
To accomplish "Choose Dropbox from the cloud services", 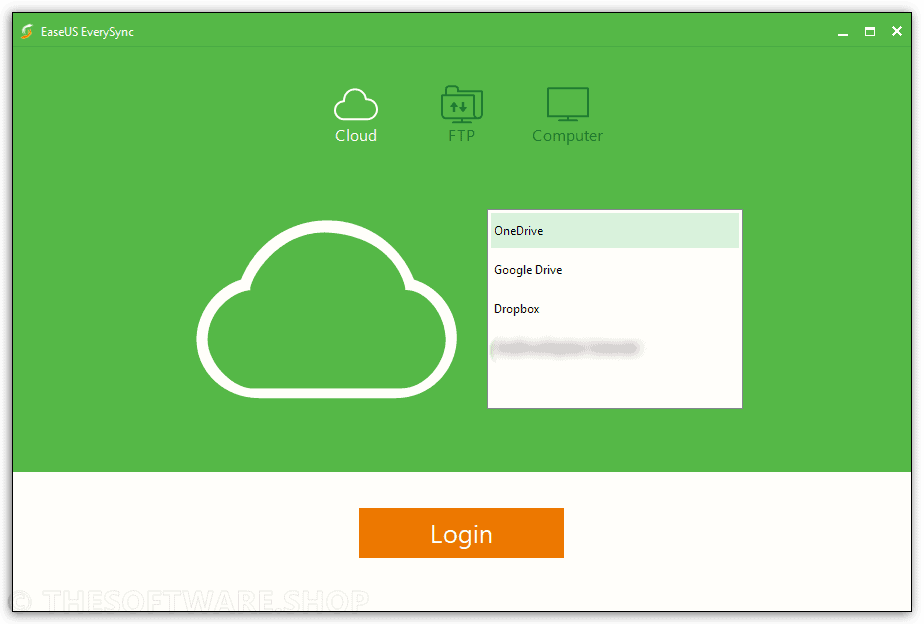I will click(x=614, y=309).
